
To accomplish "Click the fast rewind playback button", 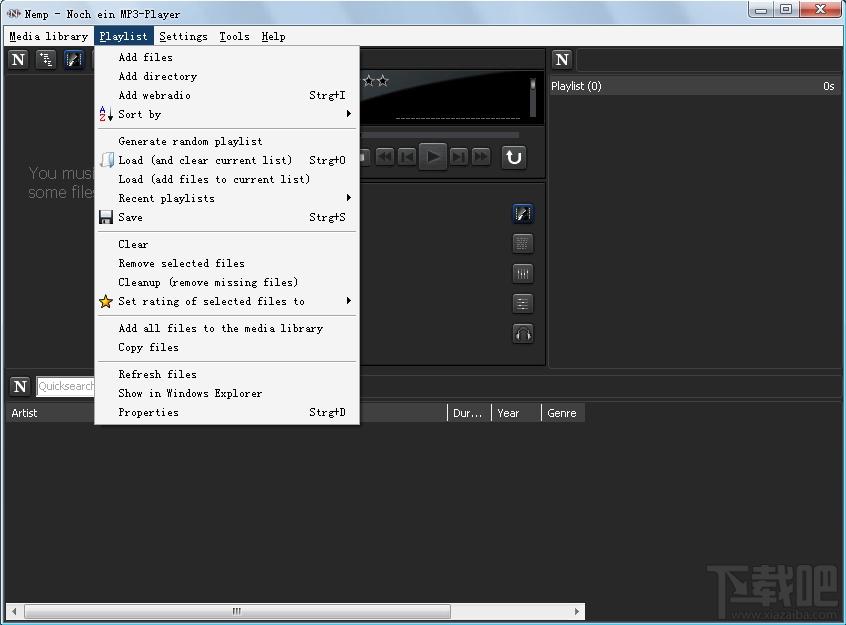I will pyautogui.click(x=385, y=157).
